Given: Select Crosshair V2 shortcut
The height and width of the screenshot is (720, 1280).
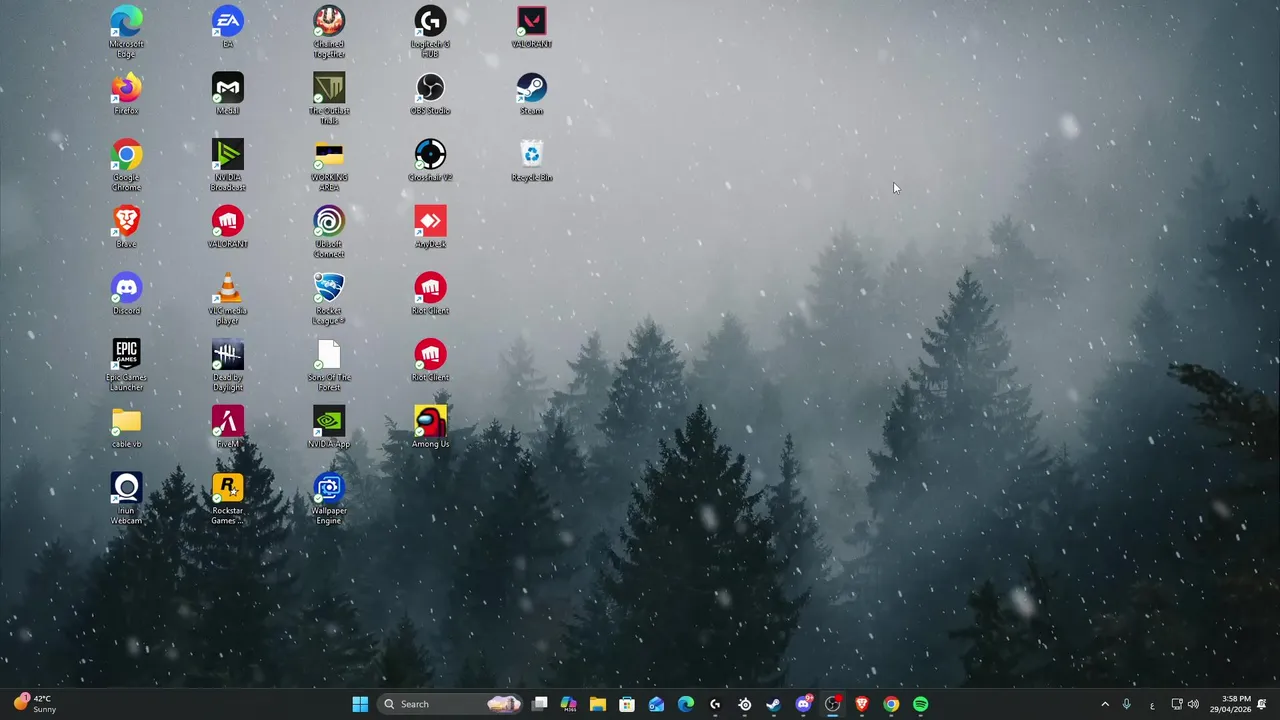Looking at the screenshot, I should click(430, 160).
